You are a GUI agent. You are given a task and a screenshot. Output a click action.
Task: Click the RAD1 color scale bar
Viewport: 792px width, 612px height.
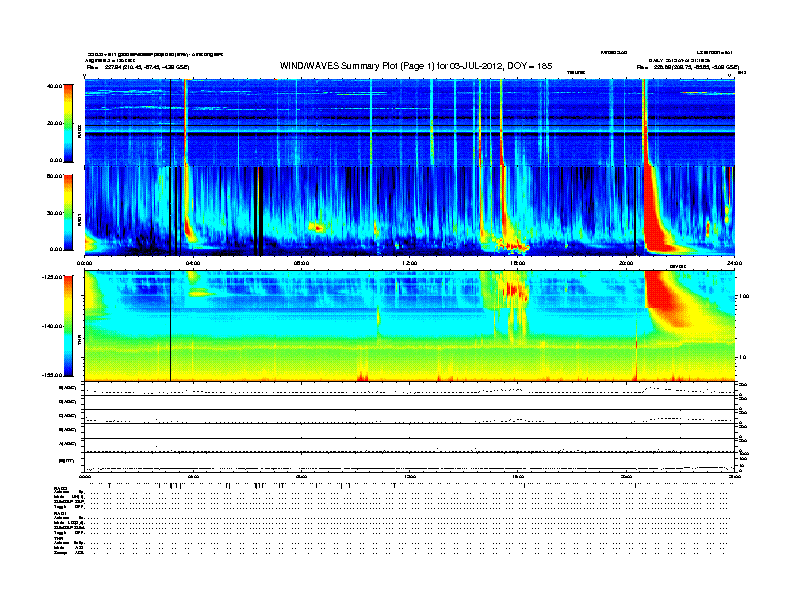click(68, 213)
